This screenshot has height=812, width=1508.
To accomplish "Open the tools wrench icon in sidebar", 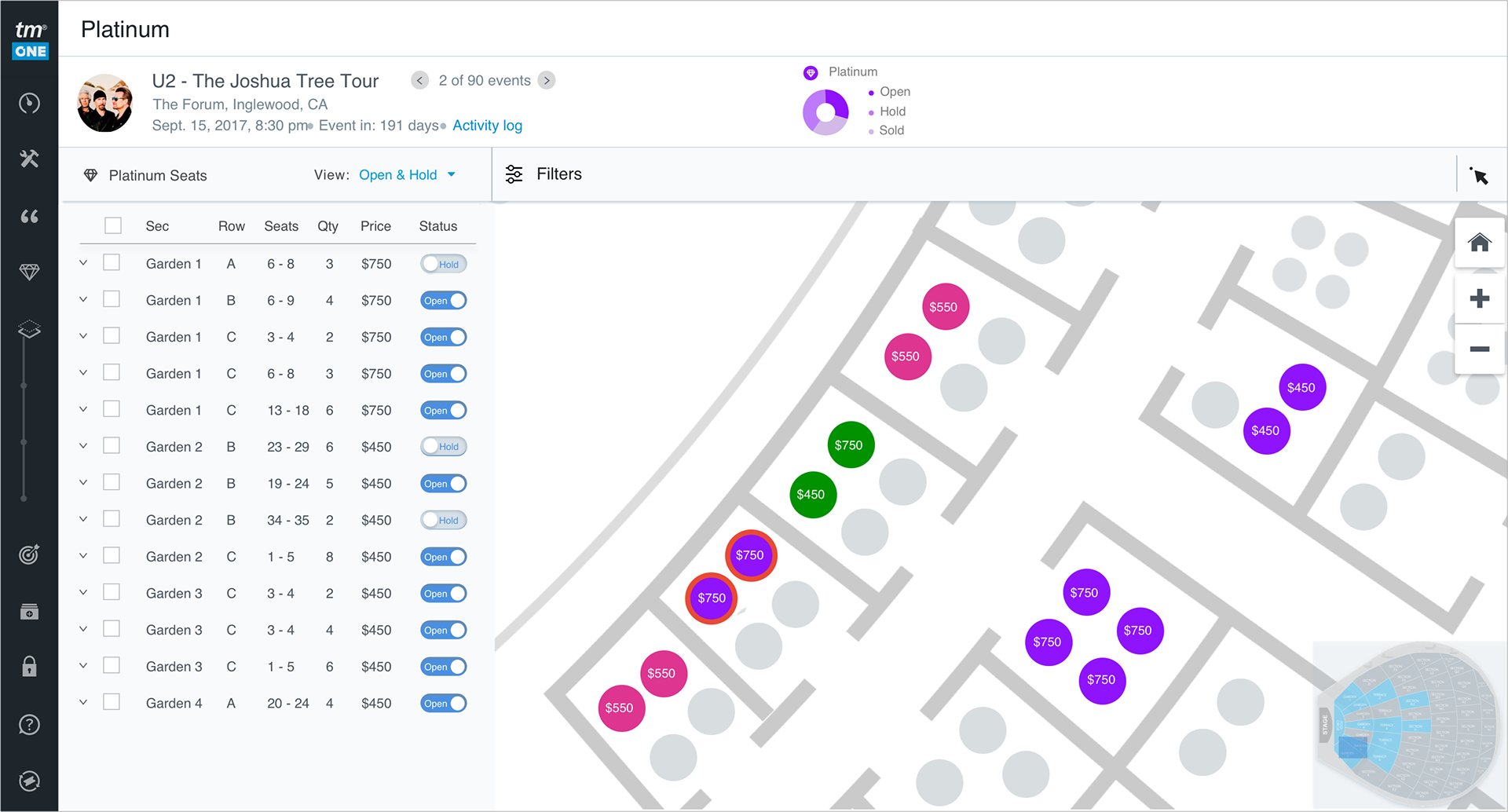I will 29,159.
